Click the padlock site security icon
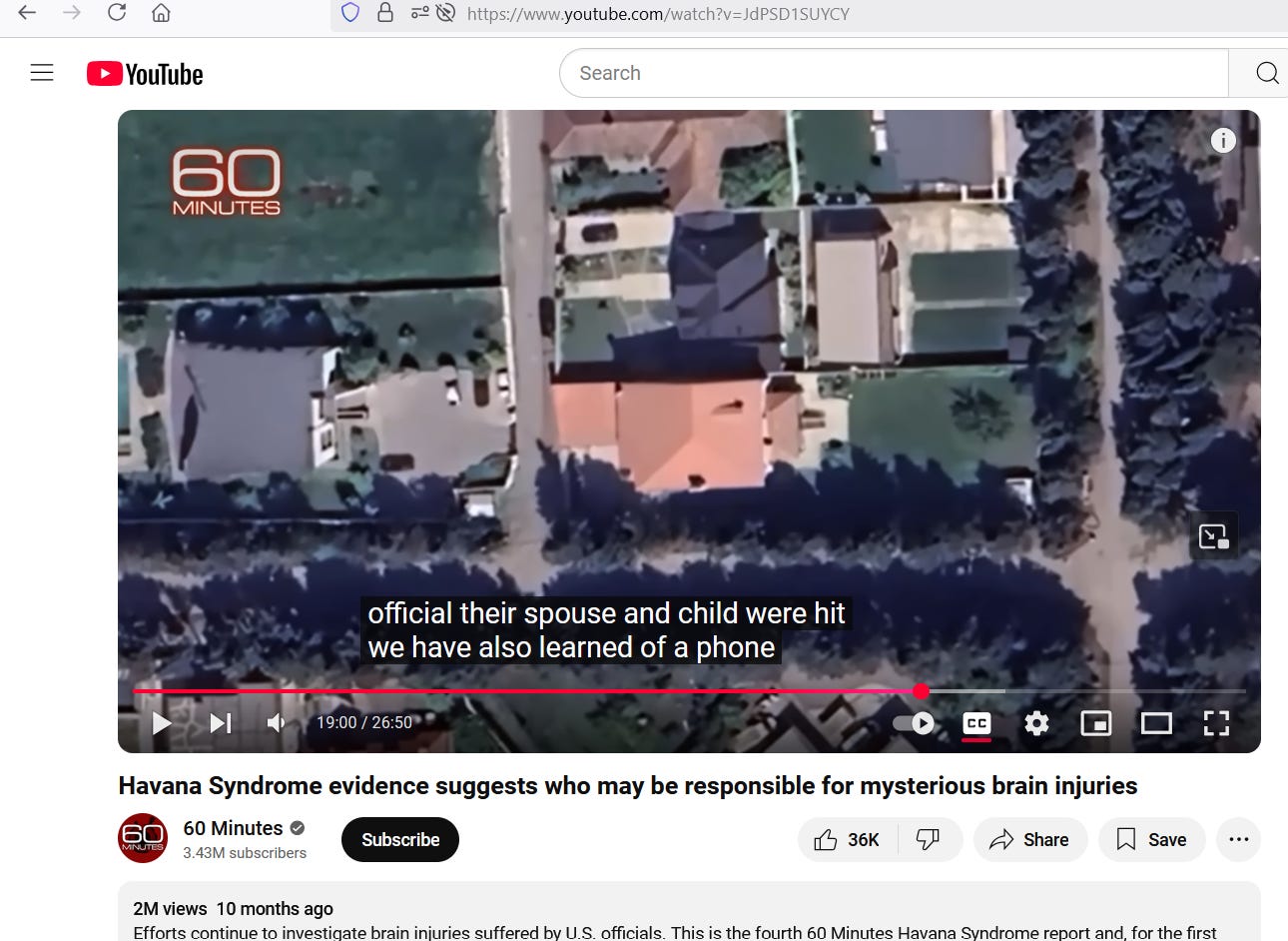1288x941 pixels. pyautogui.click(x=384, y=13)
